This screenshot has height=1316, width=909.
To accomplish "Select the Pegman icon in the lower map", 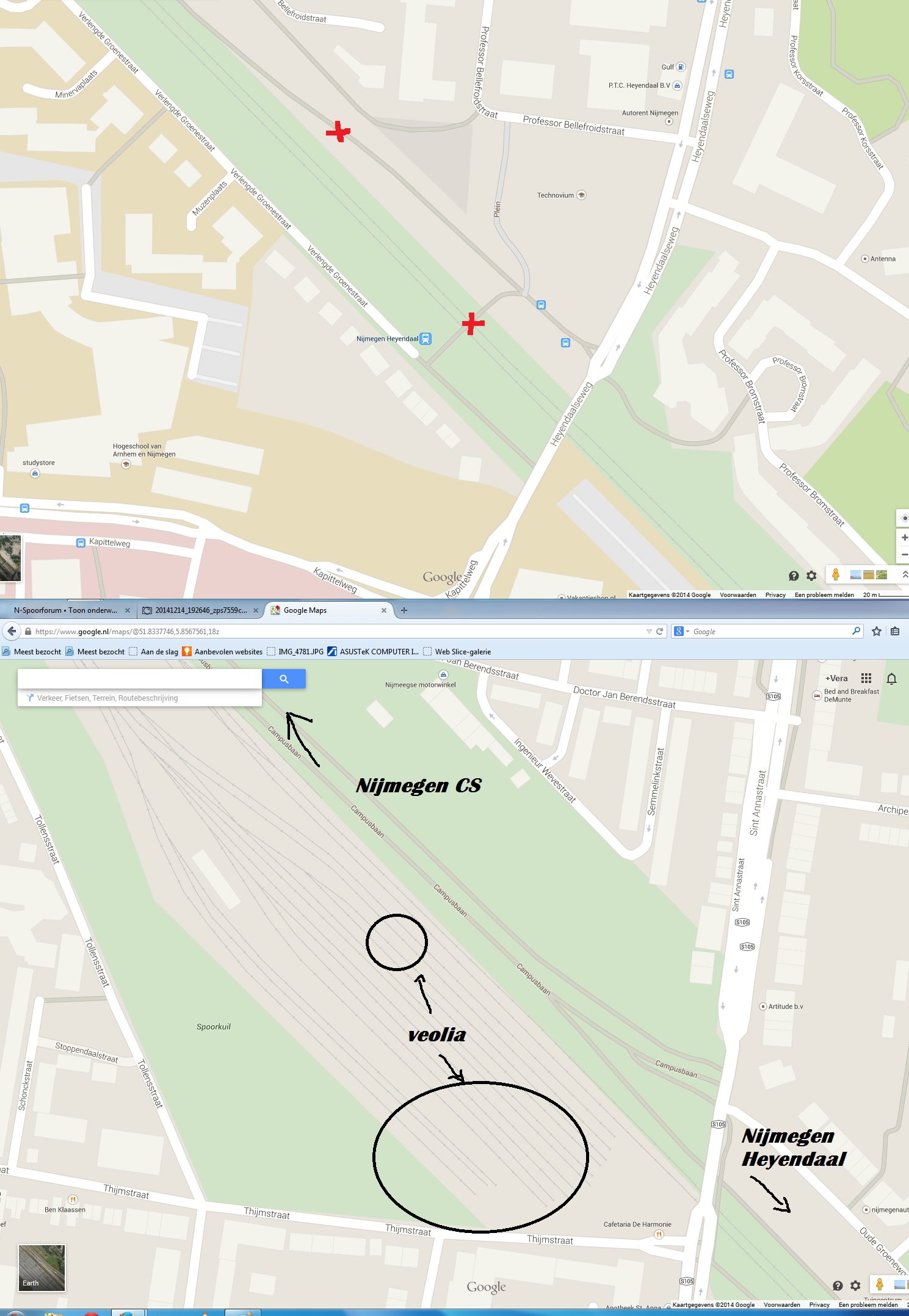I will pos(880,1284).
